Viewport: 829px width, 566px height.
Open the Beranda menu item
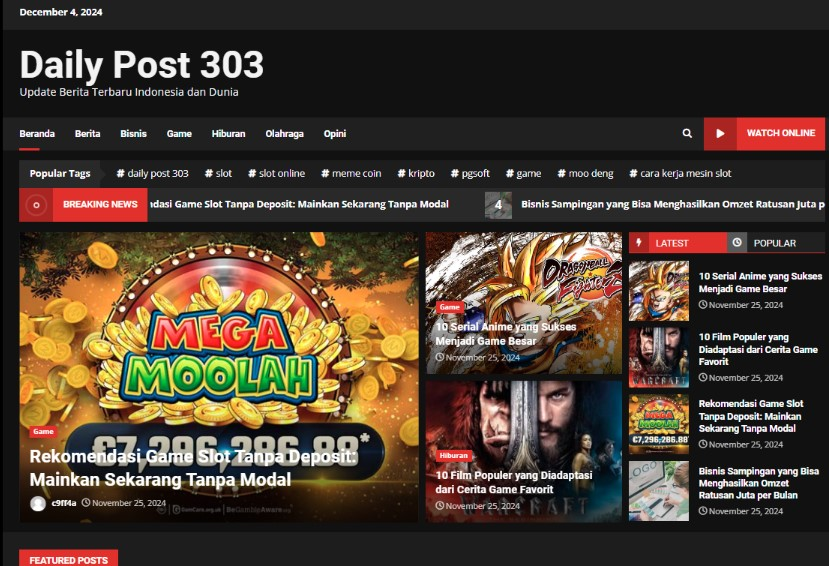37,134
